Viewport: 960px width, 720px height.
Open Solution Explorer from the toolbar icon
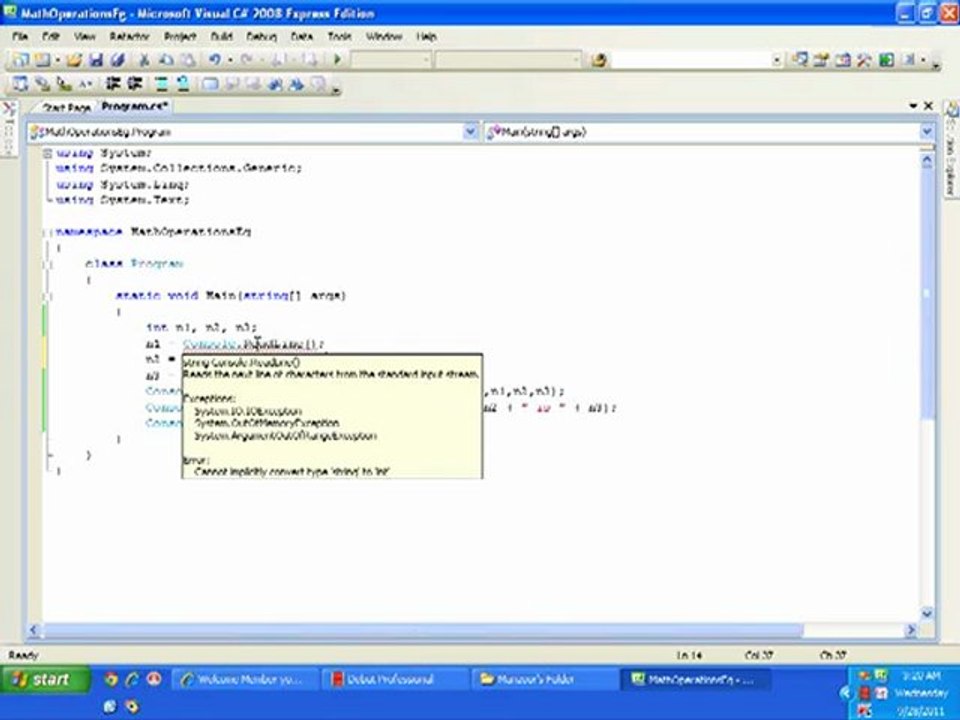[x=800, y=59]
